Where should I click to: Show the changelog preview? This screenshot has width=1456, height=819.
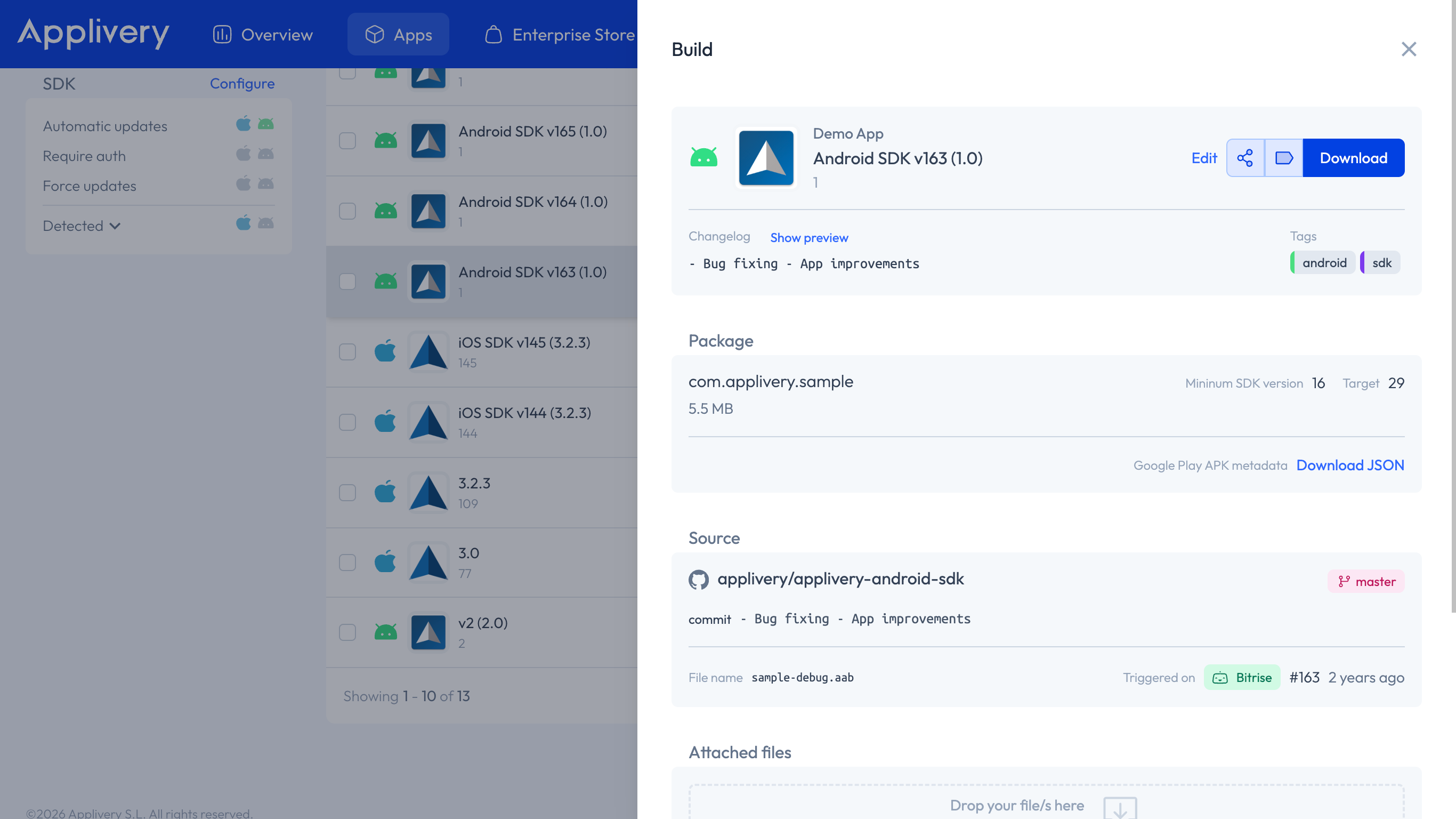[809, 238]
